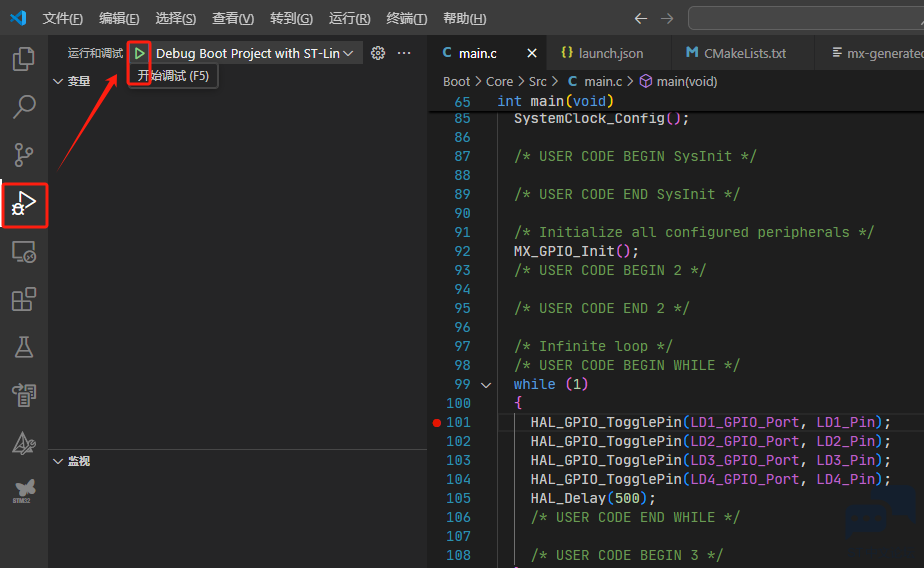
Task: Open the 转到(G) menu
Action: [291, 19]
